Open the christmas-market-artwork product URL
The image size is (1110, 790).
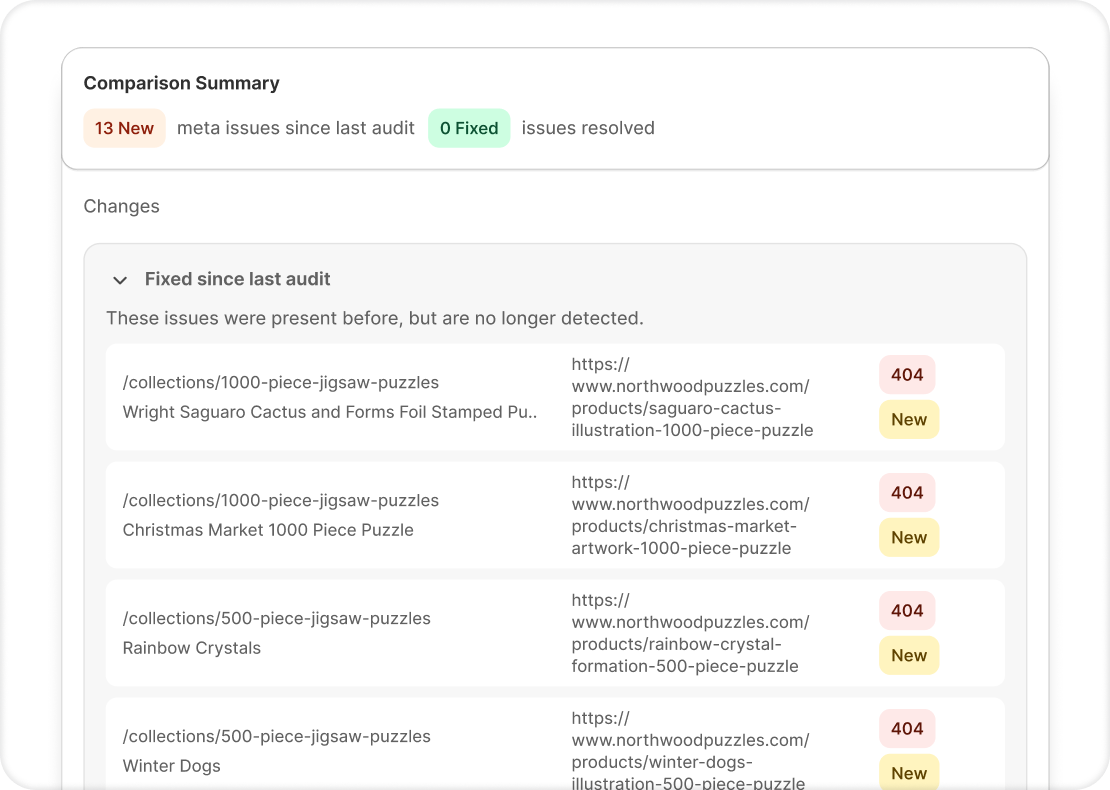691,516
